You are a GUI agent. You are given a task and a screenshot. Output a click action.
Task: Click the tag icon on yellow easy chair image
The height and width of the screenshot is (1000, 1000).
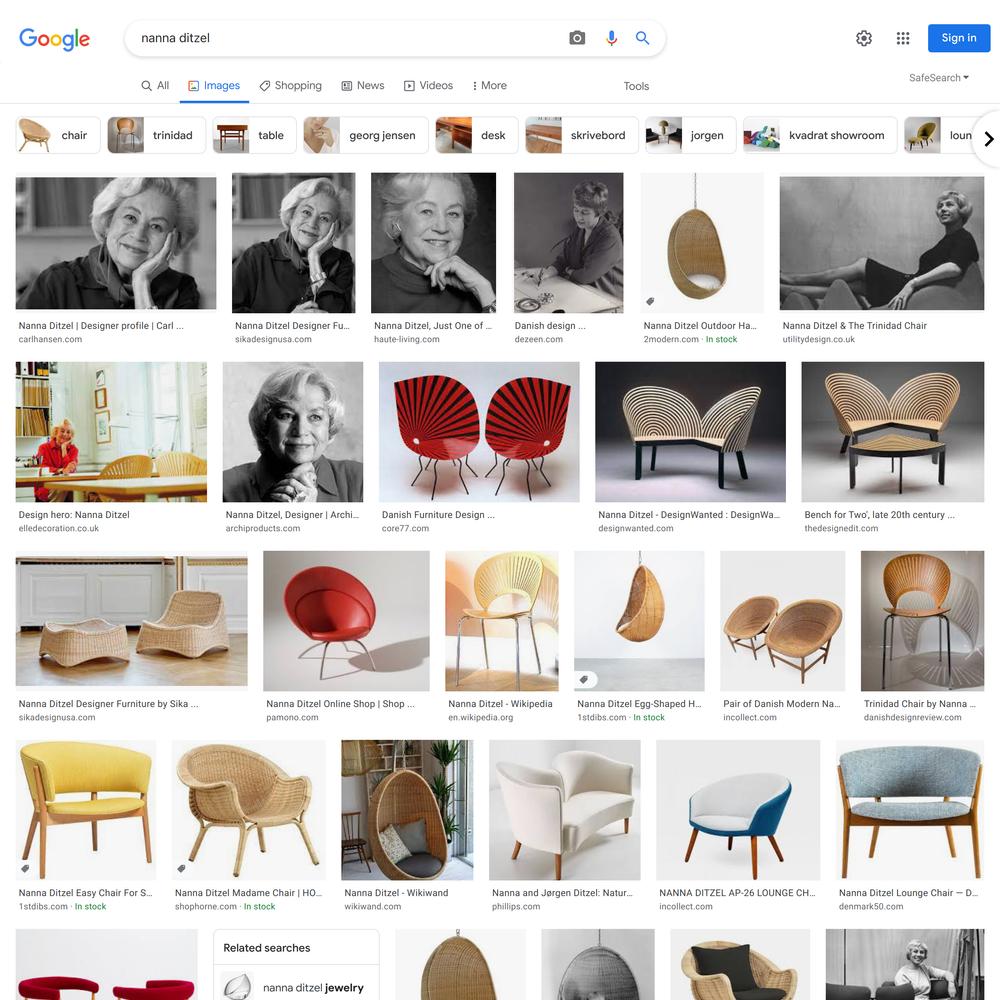[x=26, y=868]
